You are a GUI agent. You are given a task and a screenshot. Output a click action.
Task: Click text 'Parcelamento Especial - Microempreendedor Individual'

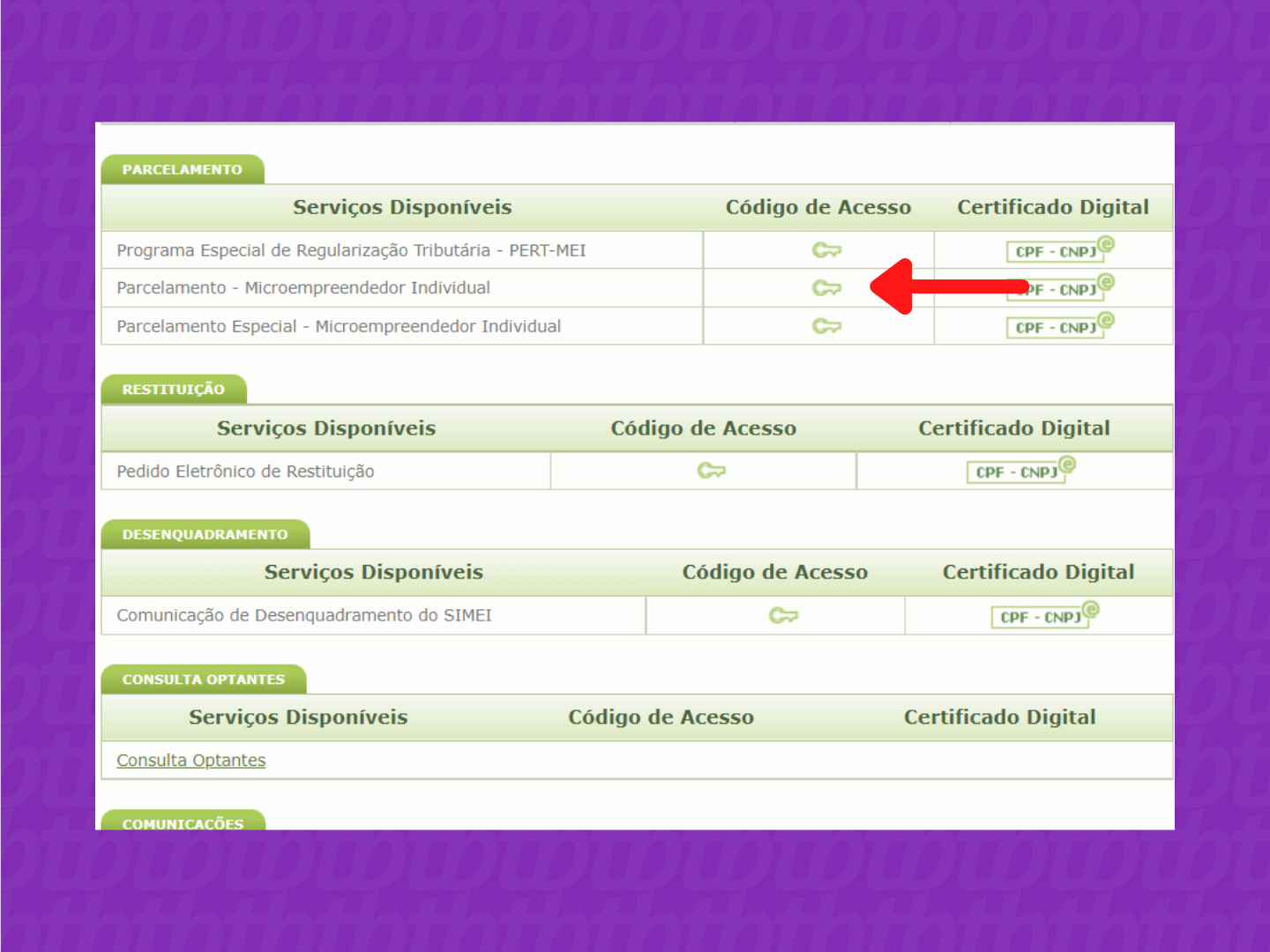click(339, 326)
